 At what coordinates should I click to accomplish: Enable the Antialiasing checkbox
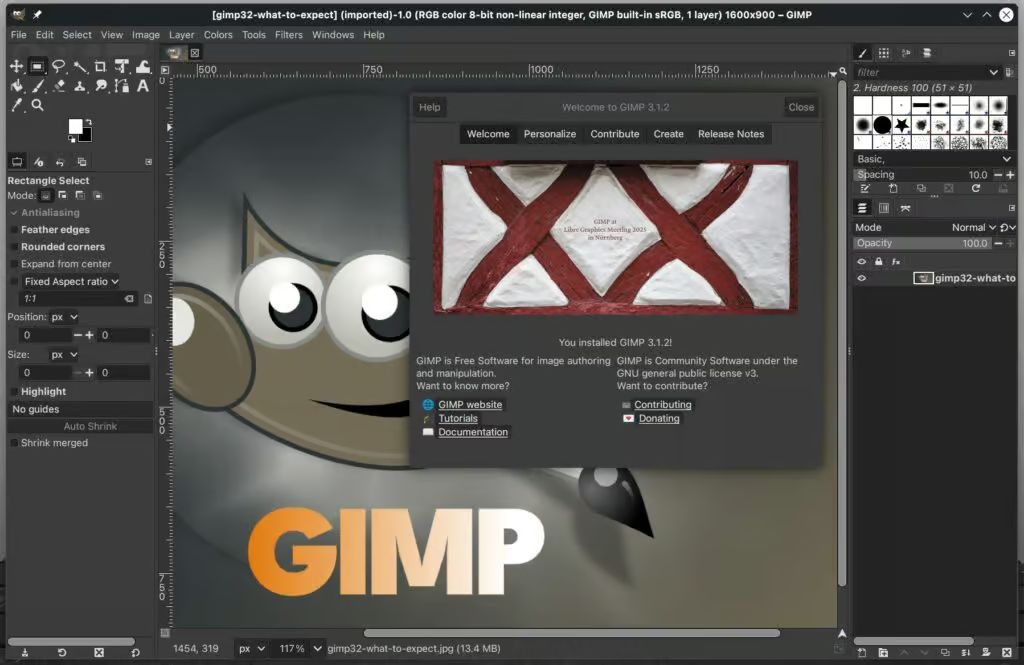coord(16,212)
